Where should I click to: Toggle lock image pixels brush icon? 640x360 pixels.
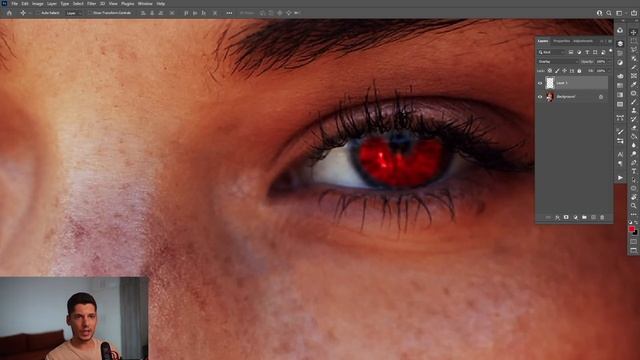click(x=557, y=71)
